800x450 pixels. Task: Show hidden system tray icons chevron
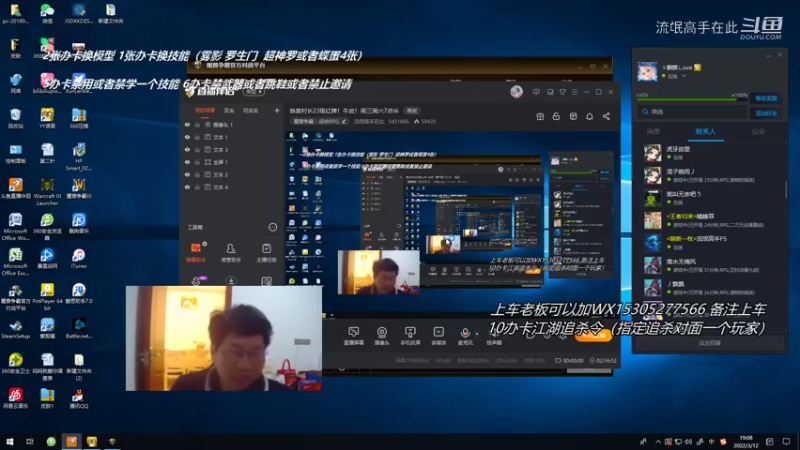coord(658,442)
